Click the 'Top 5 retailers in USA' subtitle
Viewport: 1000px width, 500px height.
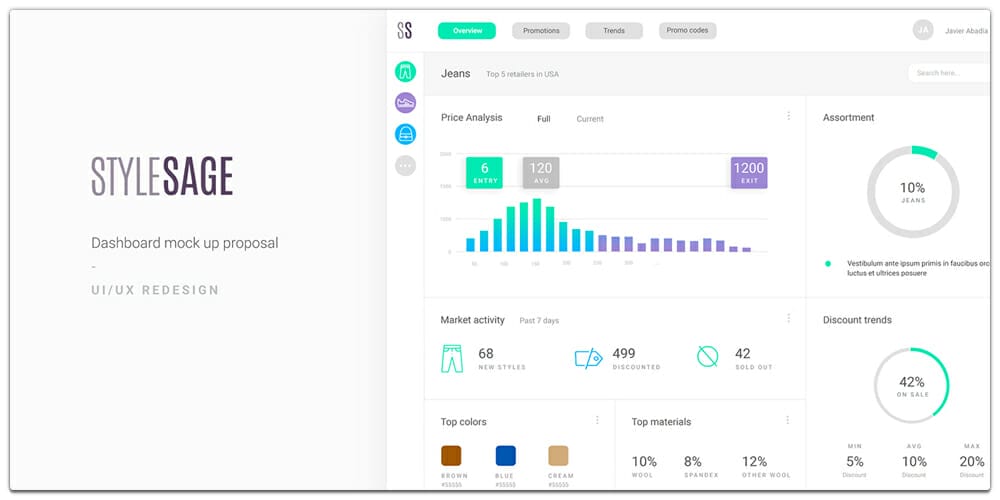522,74
